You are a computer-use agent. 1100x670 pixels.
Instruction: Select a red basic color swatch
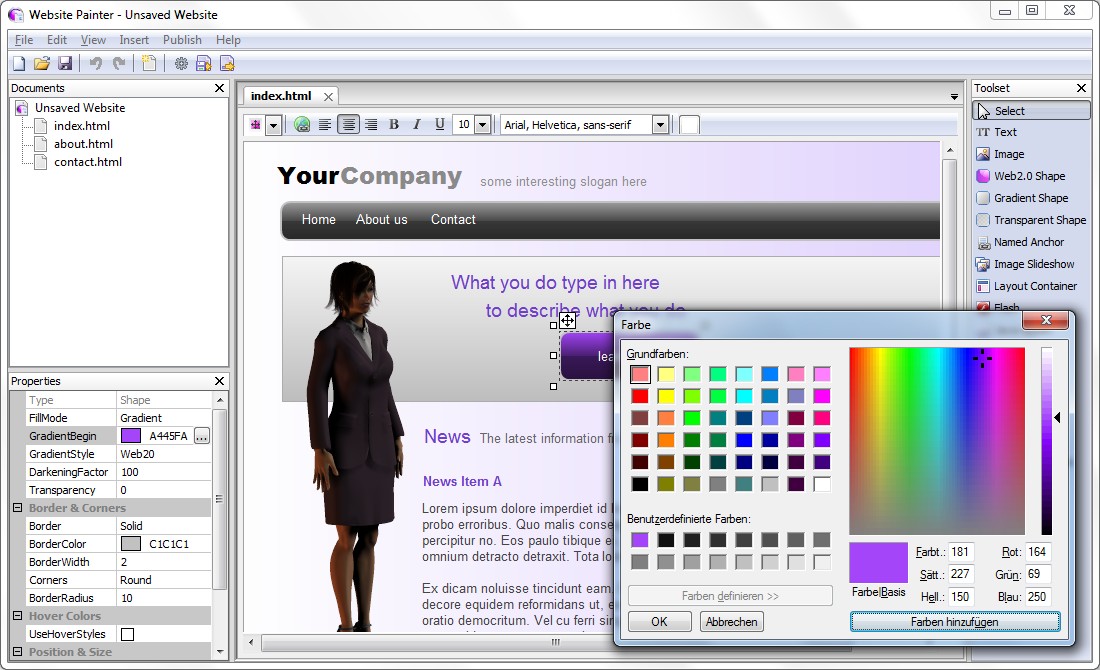pyautogui.click(x=642, y=395)
